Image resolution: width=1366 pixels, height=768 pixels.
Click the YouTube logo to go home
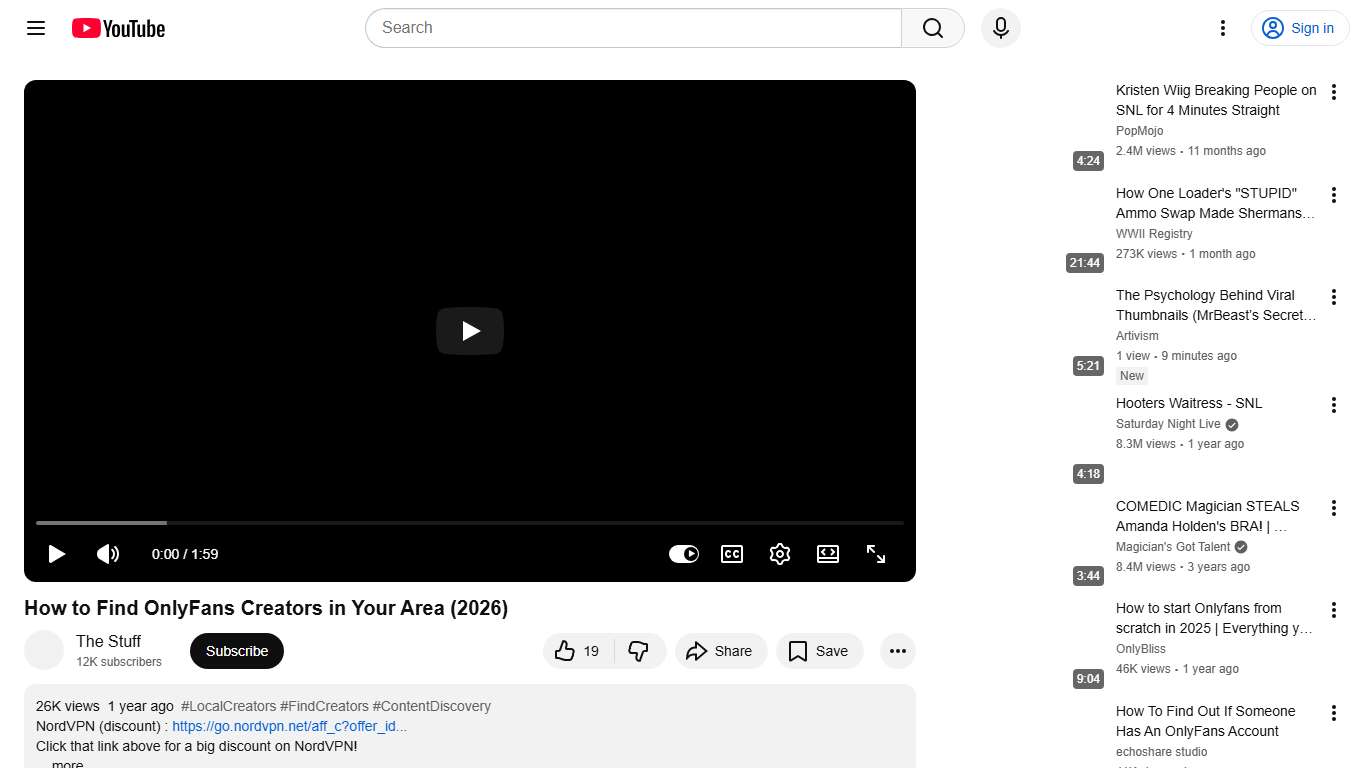tap(118, 28)
